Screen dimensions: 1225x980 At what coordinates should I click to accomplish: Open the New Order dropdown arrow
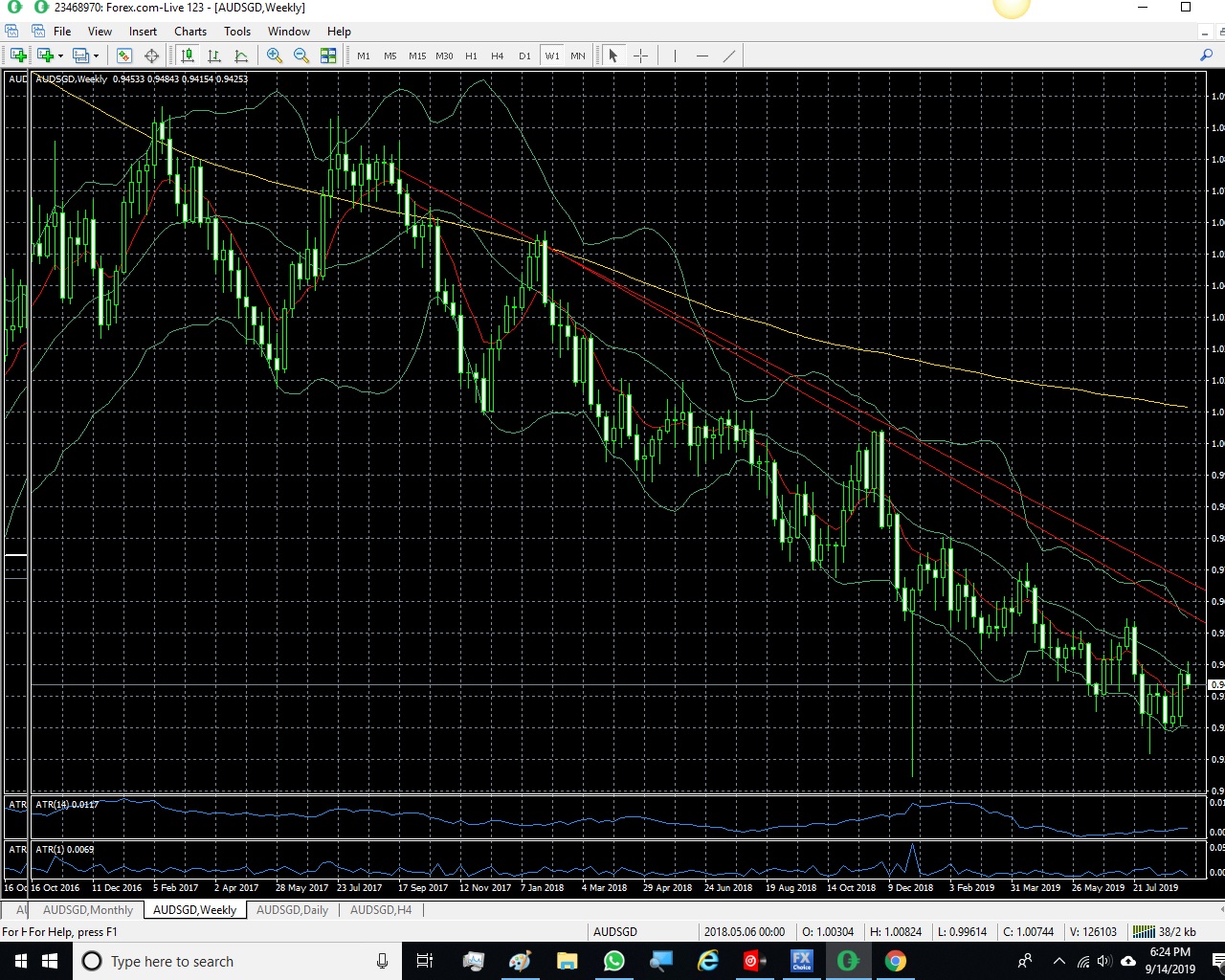[60, 56]
